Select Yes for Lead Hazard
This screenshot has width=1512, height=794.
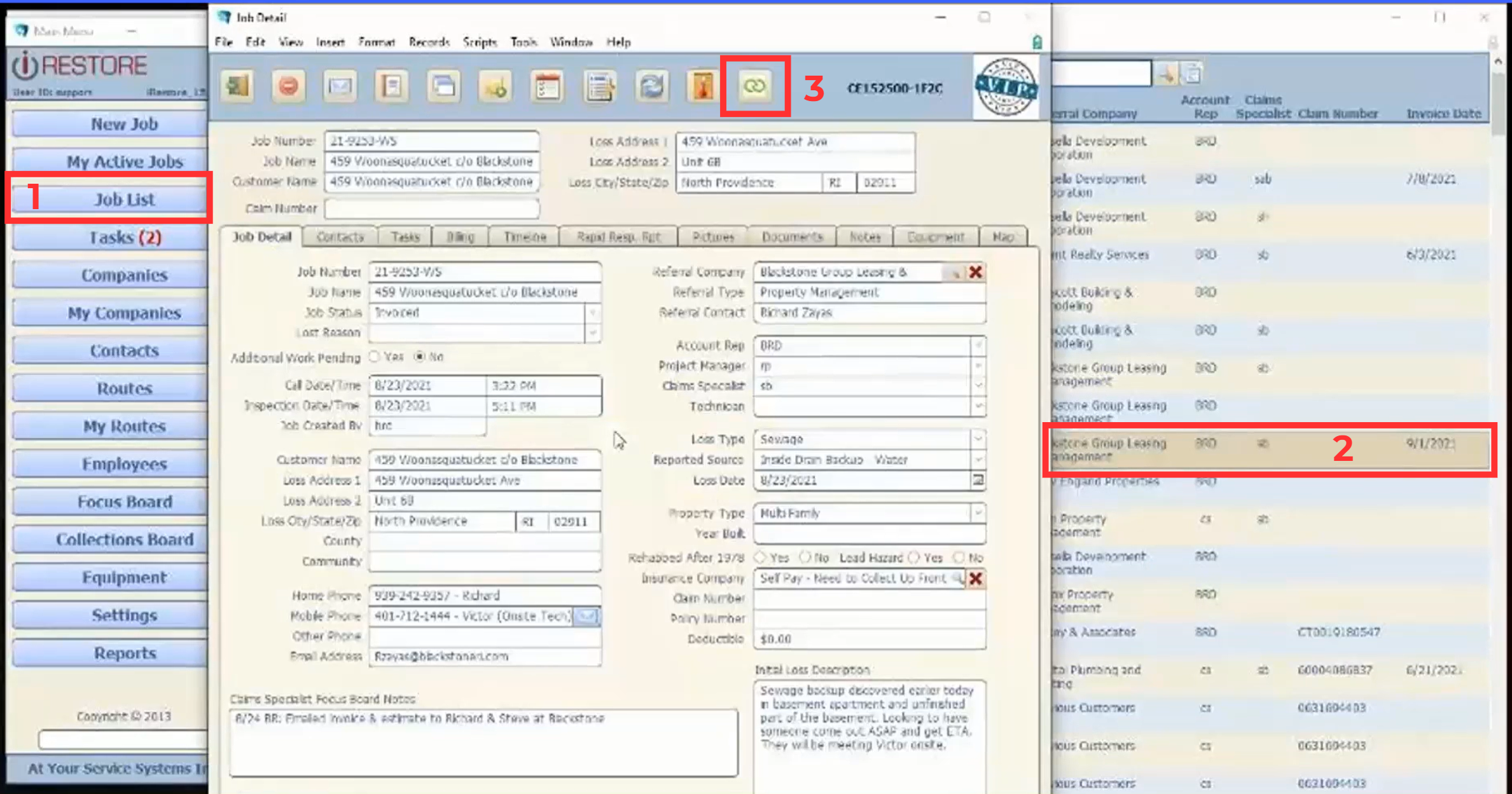[x=914, y=558]
